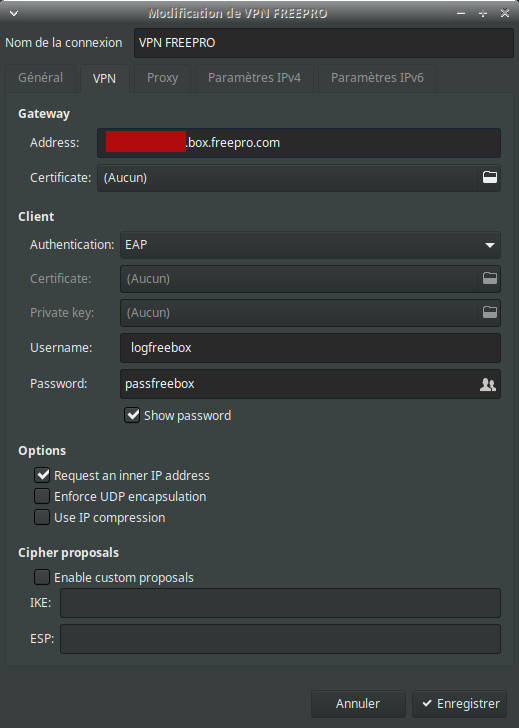
Task: Switch to the Général tab
Action: coord(40,78)
